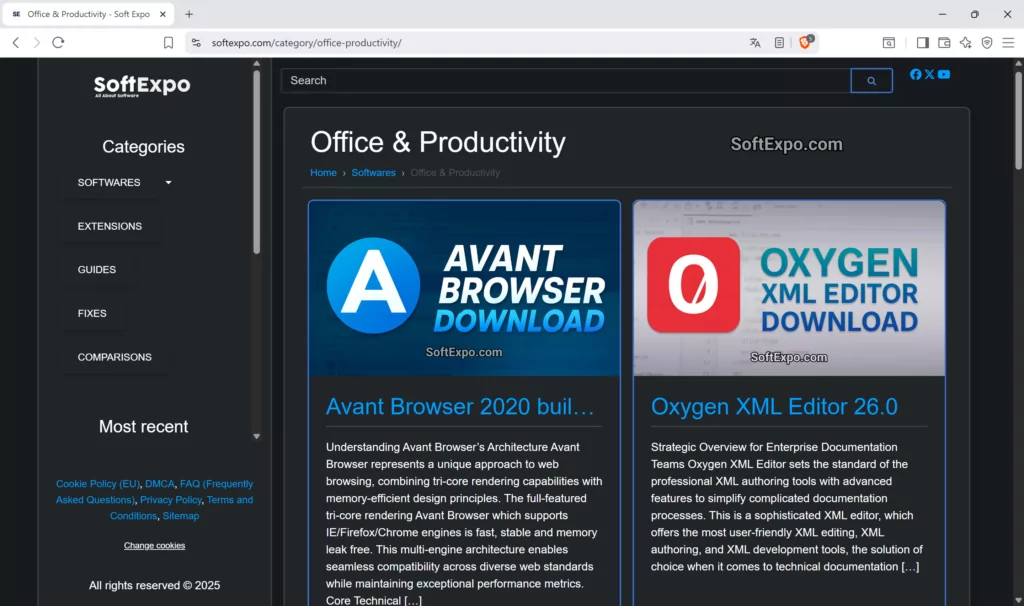The image size is (1024, 606).
Task: Toggle the browser sidebar panel icon
Action: pos(922,43)
